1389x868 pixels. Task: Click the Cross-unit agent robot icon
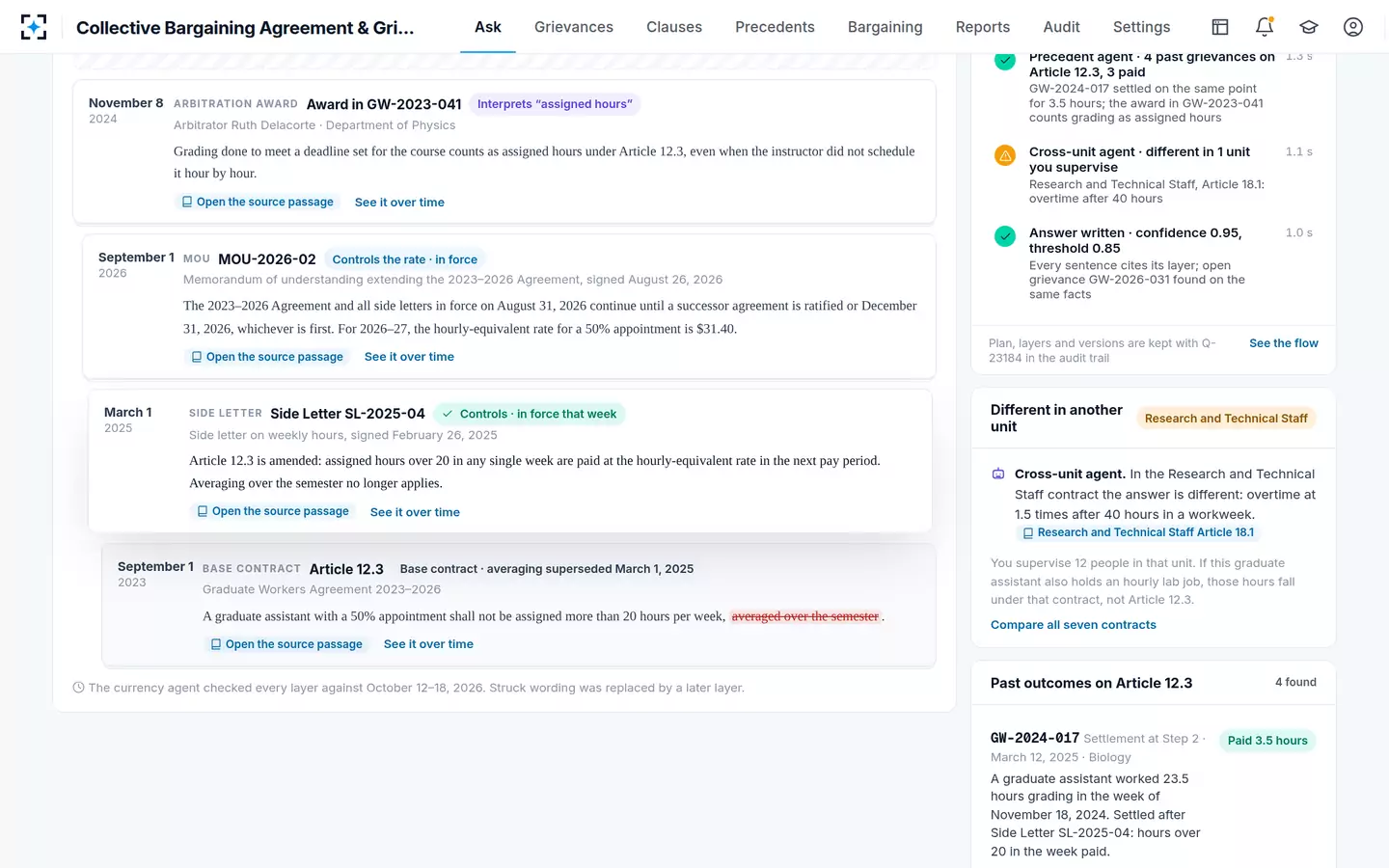tap(998, 474)
